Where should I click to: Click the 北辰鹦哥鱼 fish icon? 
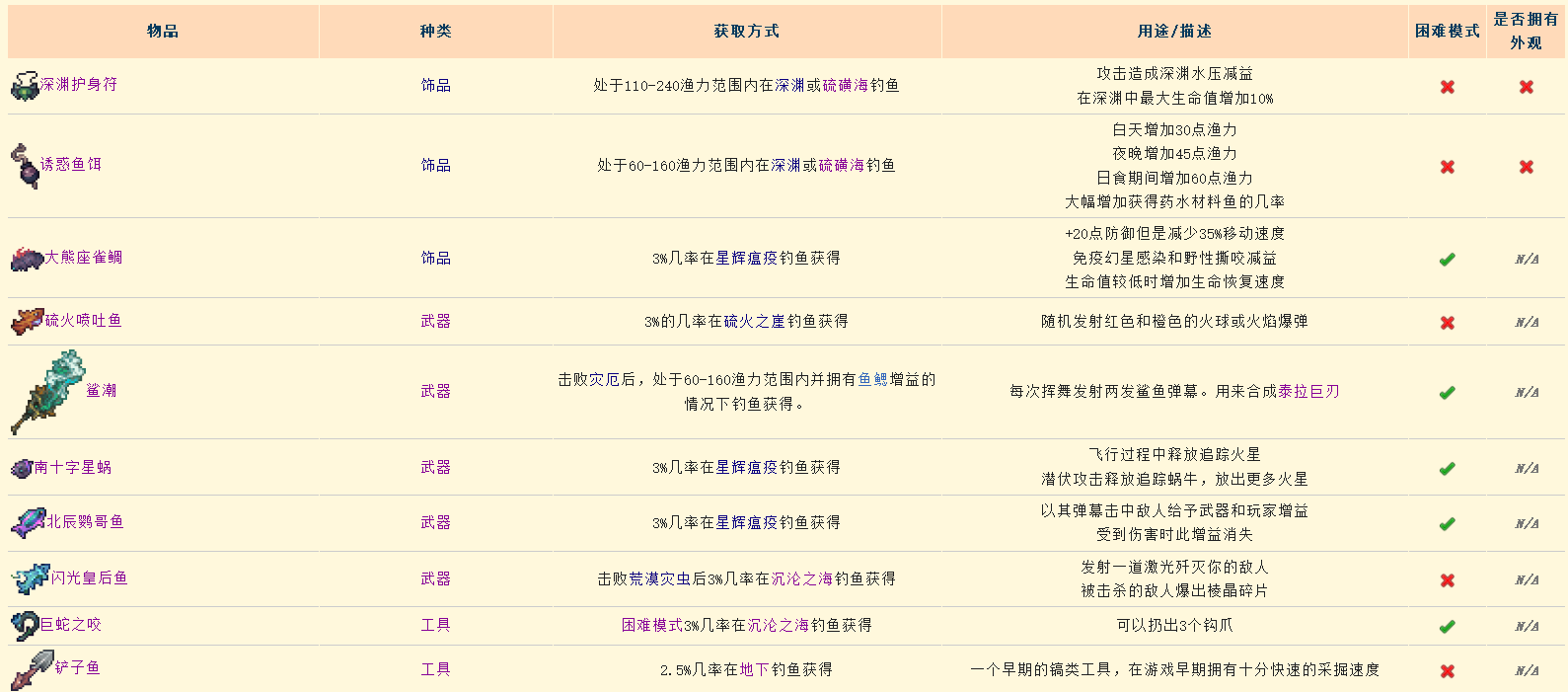pos(28,522)
